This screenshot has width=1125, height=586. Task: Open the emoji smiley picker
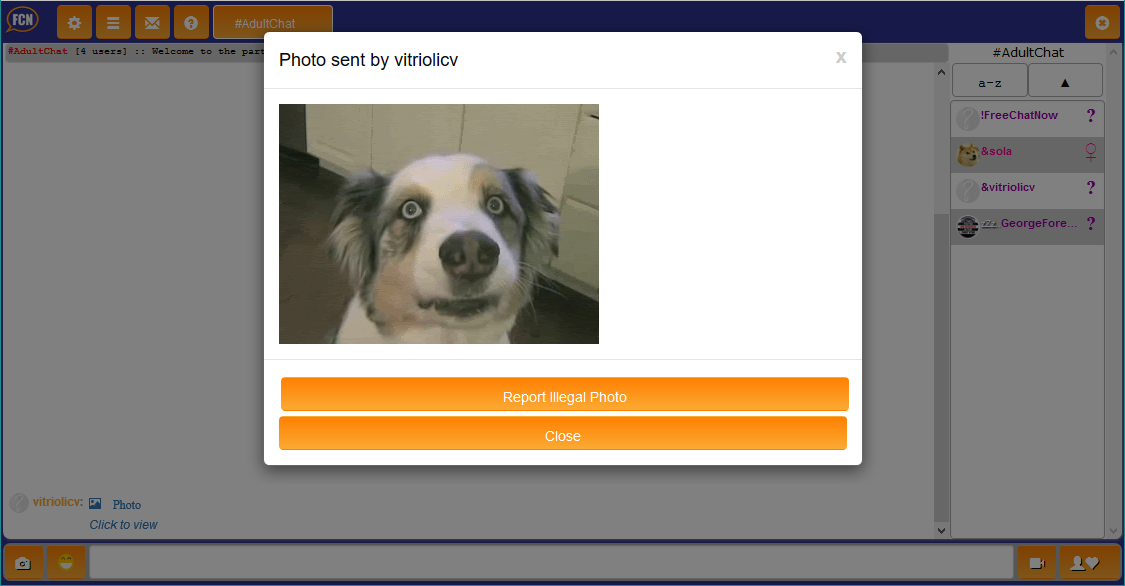tap(66, 563)
